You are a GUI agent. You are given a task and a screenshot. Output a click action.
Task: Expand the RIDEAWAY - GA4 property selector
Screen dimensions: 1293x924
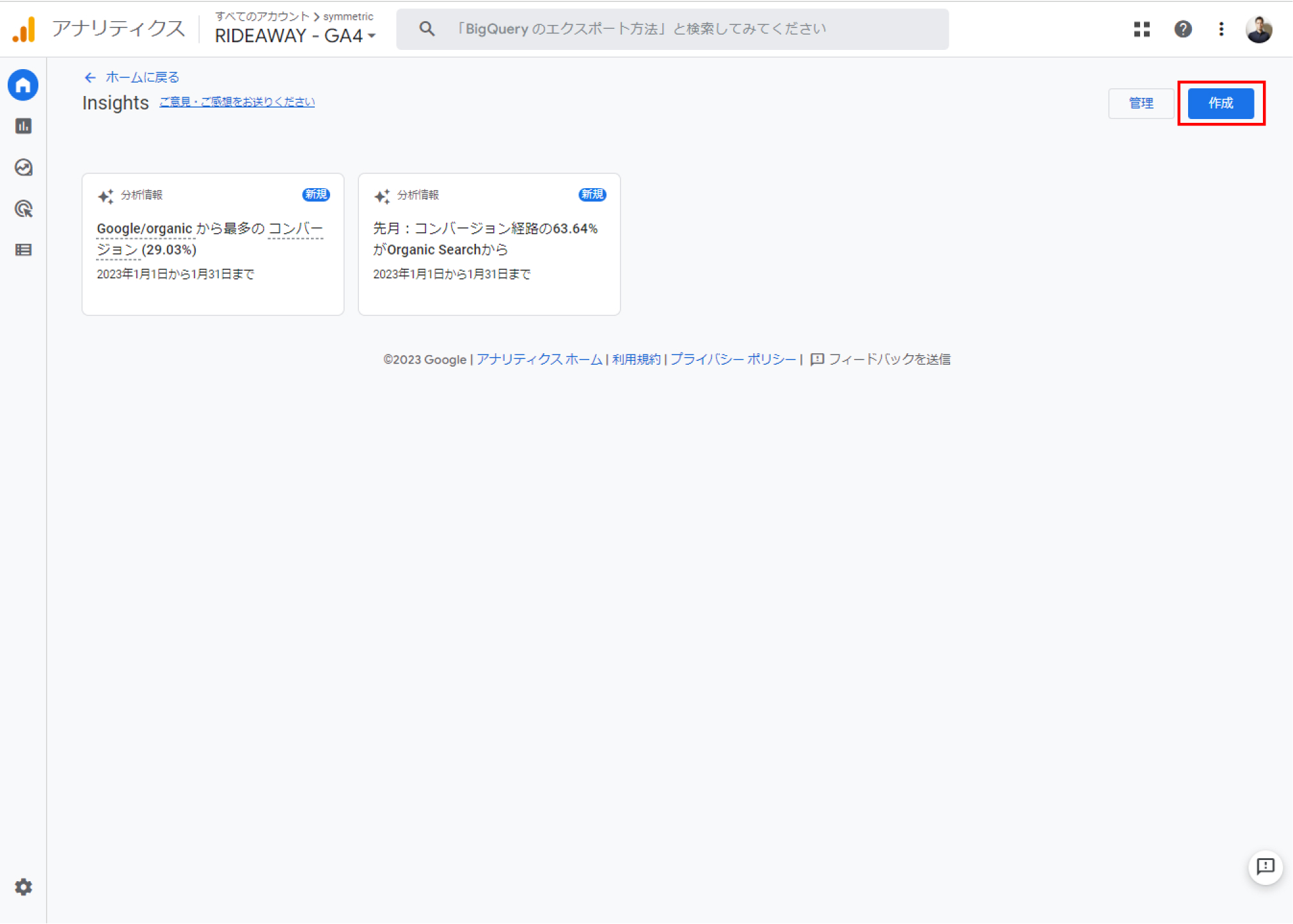click(295, 36)
